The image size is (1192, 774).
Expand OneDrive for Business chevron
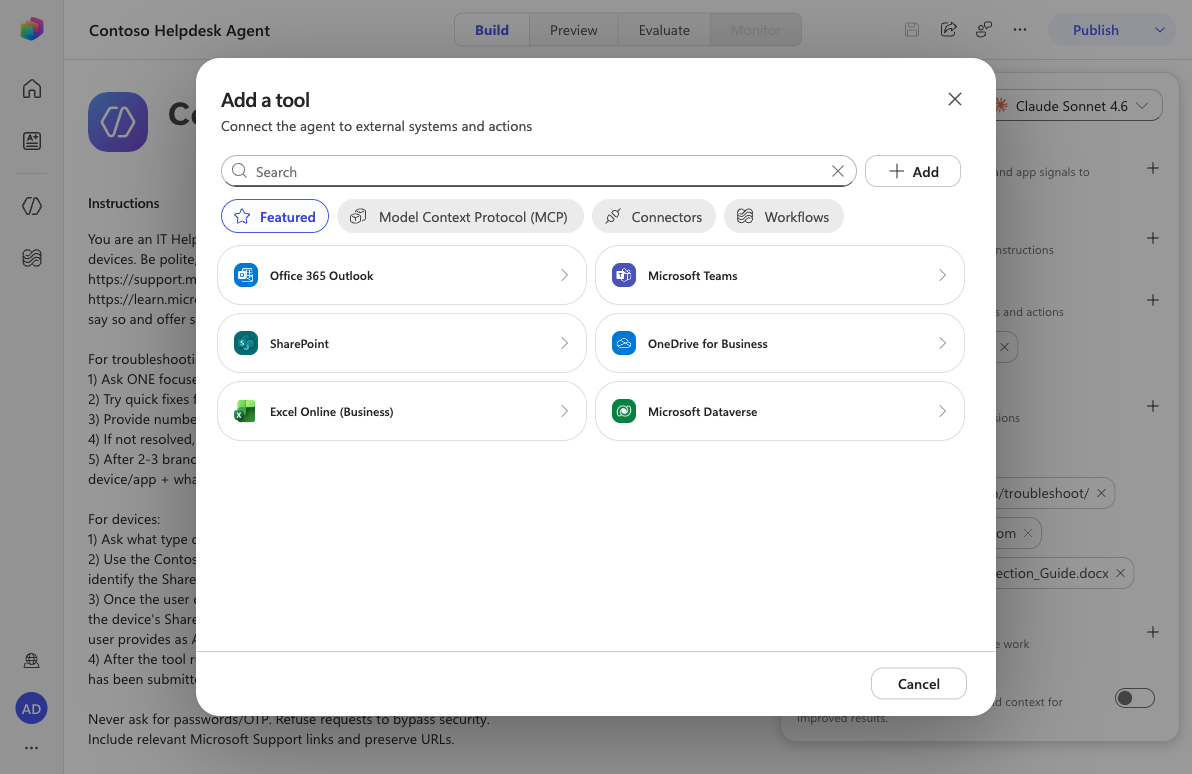942,344
